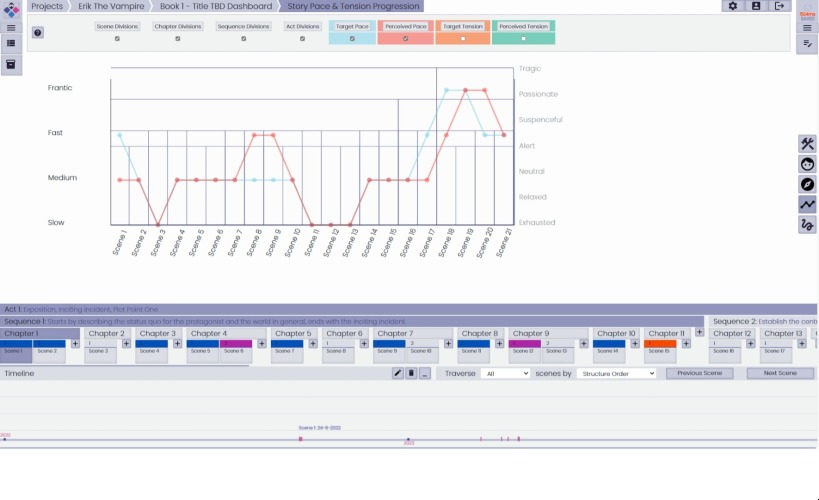Add a scene to Chapter 4
The width and height of the screenshot is (819, 500).
[x=262, y=344]
